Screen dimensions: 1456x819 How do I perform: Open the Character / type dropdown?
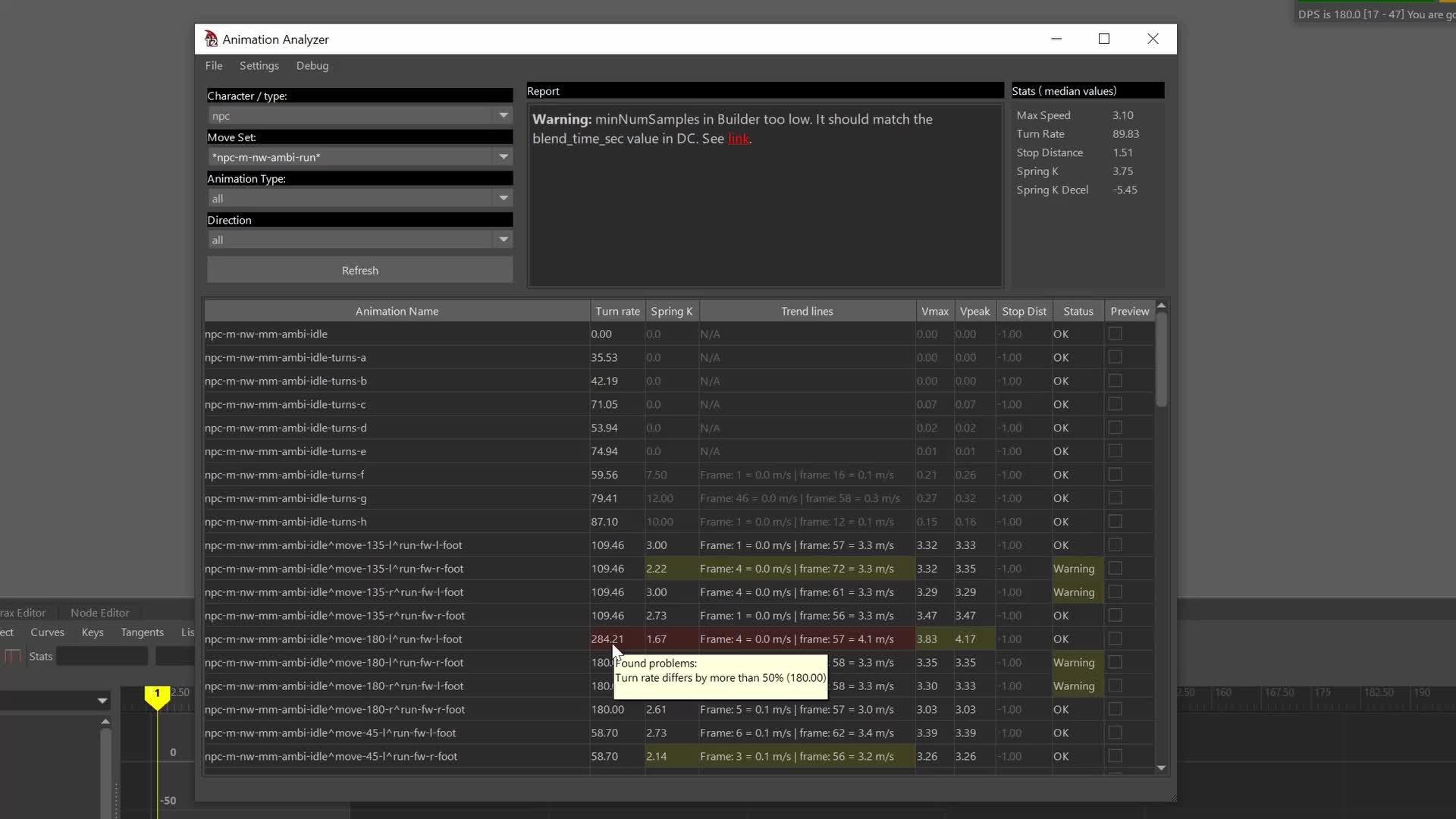click(x=503, y=115)
